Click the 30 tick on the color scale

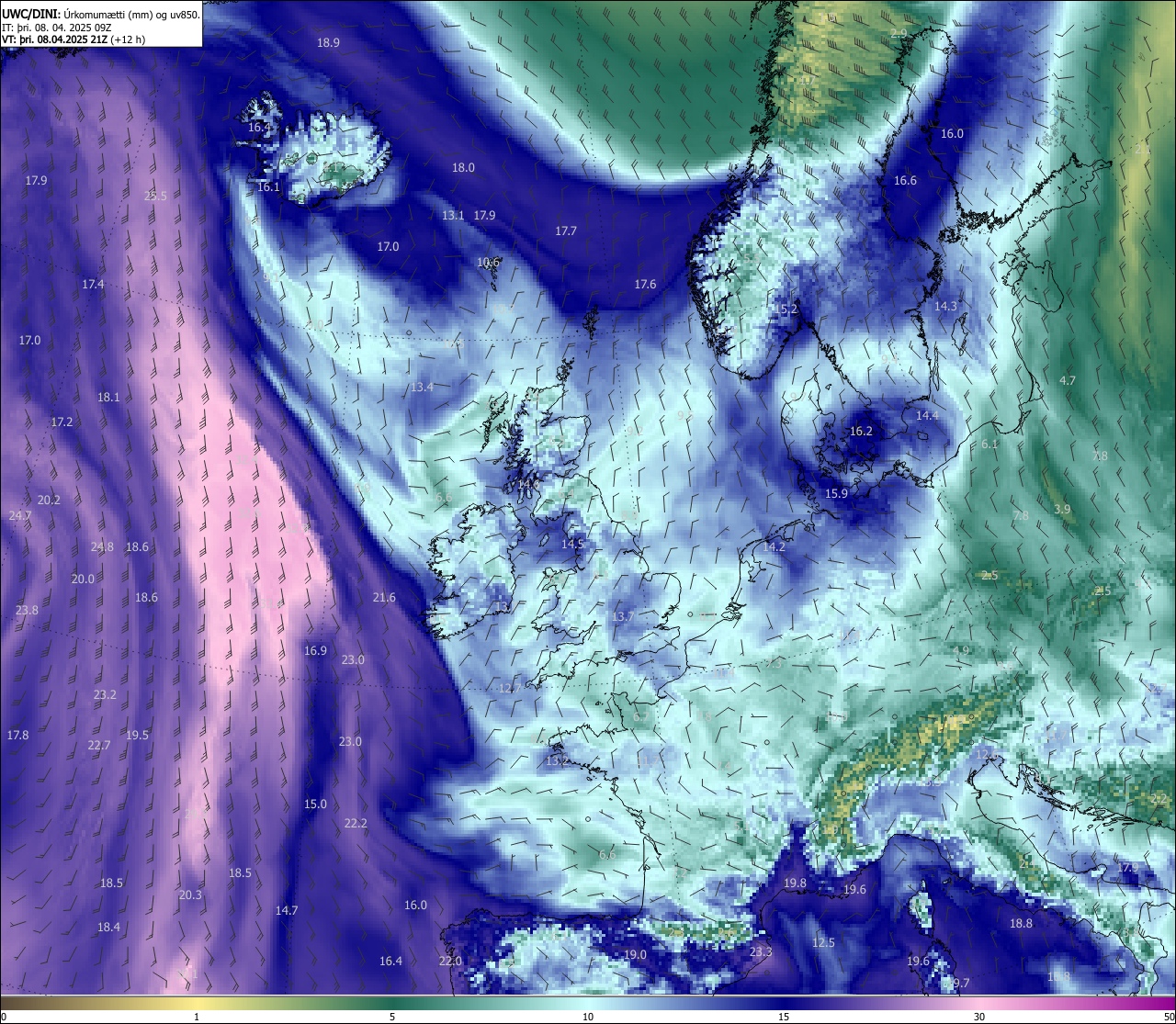979,1017
